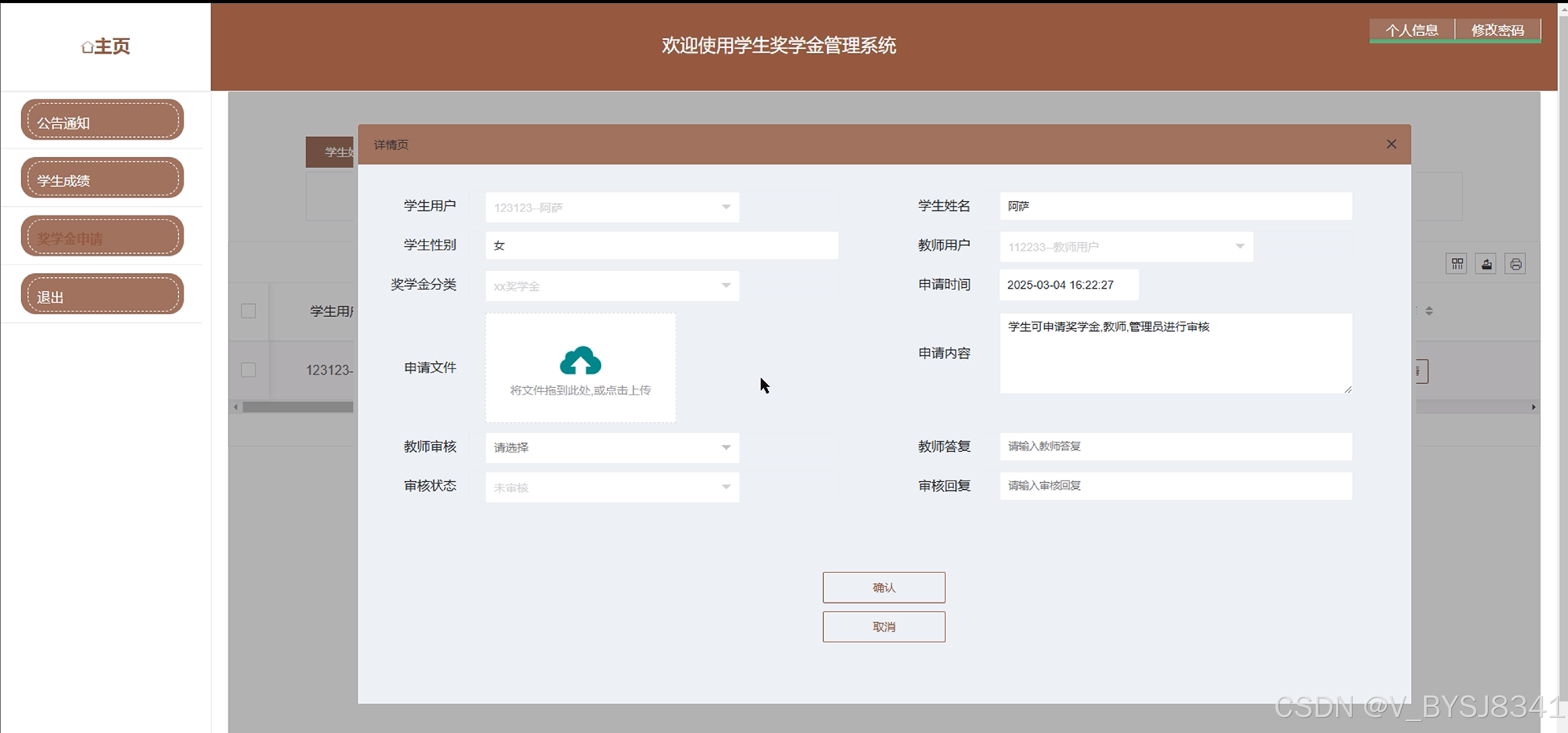
Task: Open the 教师审核 请选择 dropdown
Action: (613, 447)
